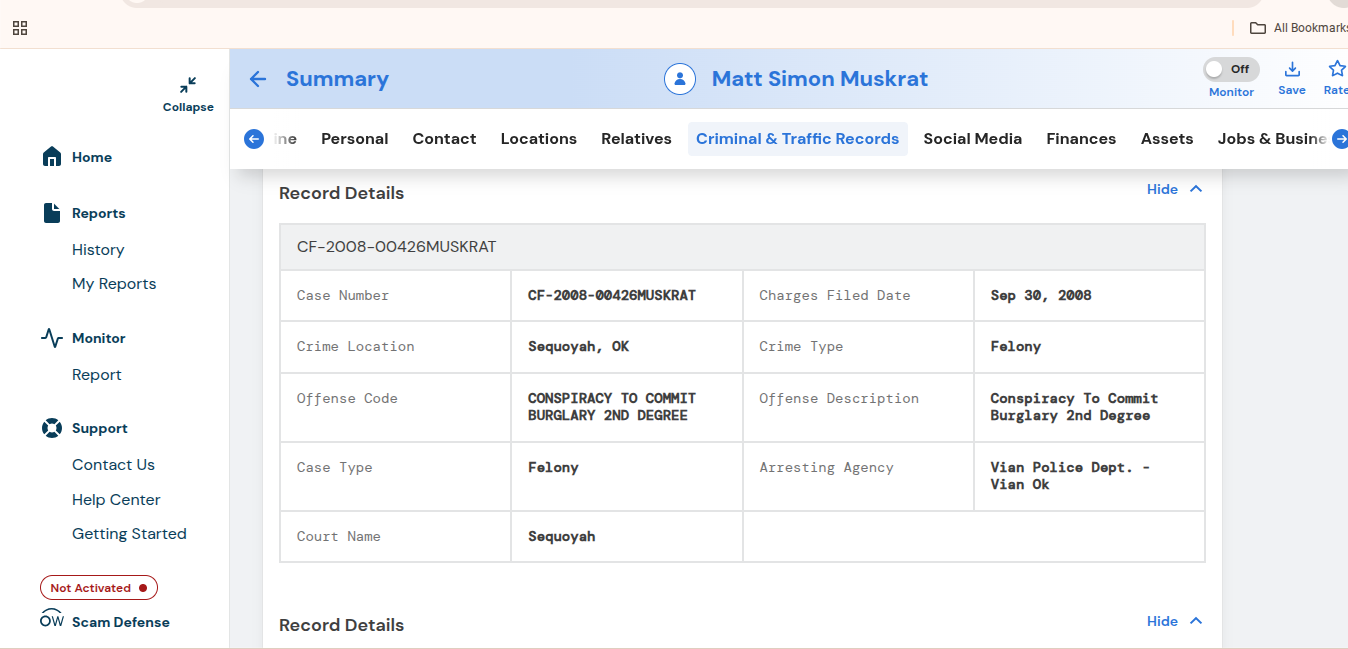Switch to the Relatives tab
The height and width of the screenshot is (649, 1348).
[636, 139]
